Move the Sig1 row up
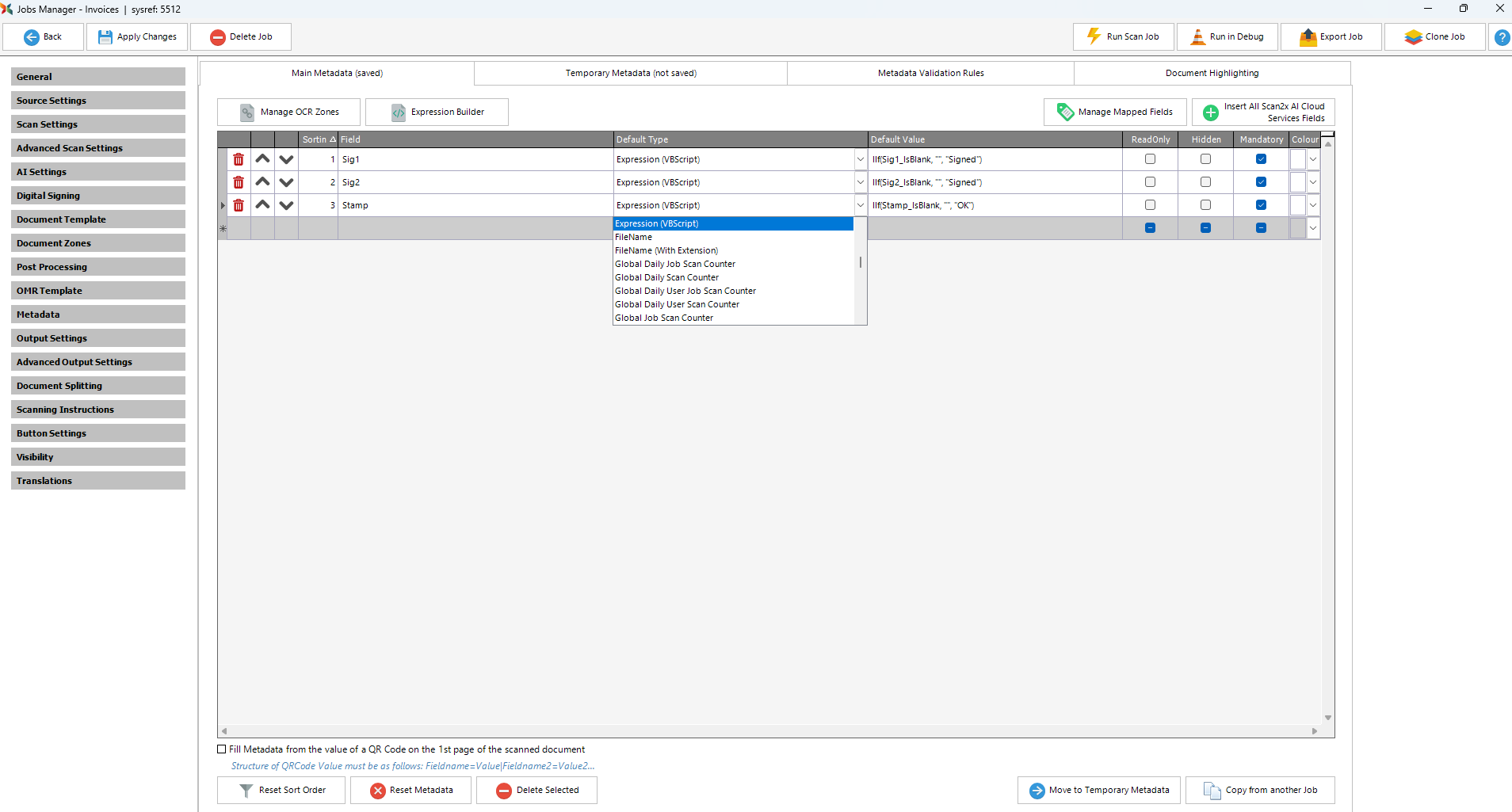Image resolution: width=1512 pixels, height=812 pixels. point(262,159)
